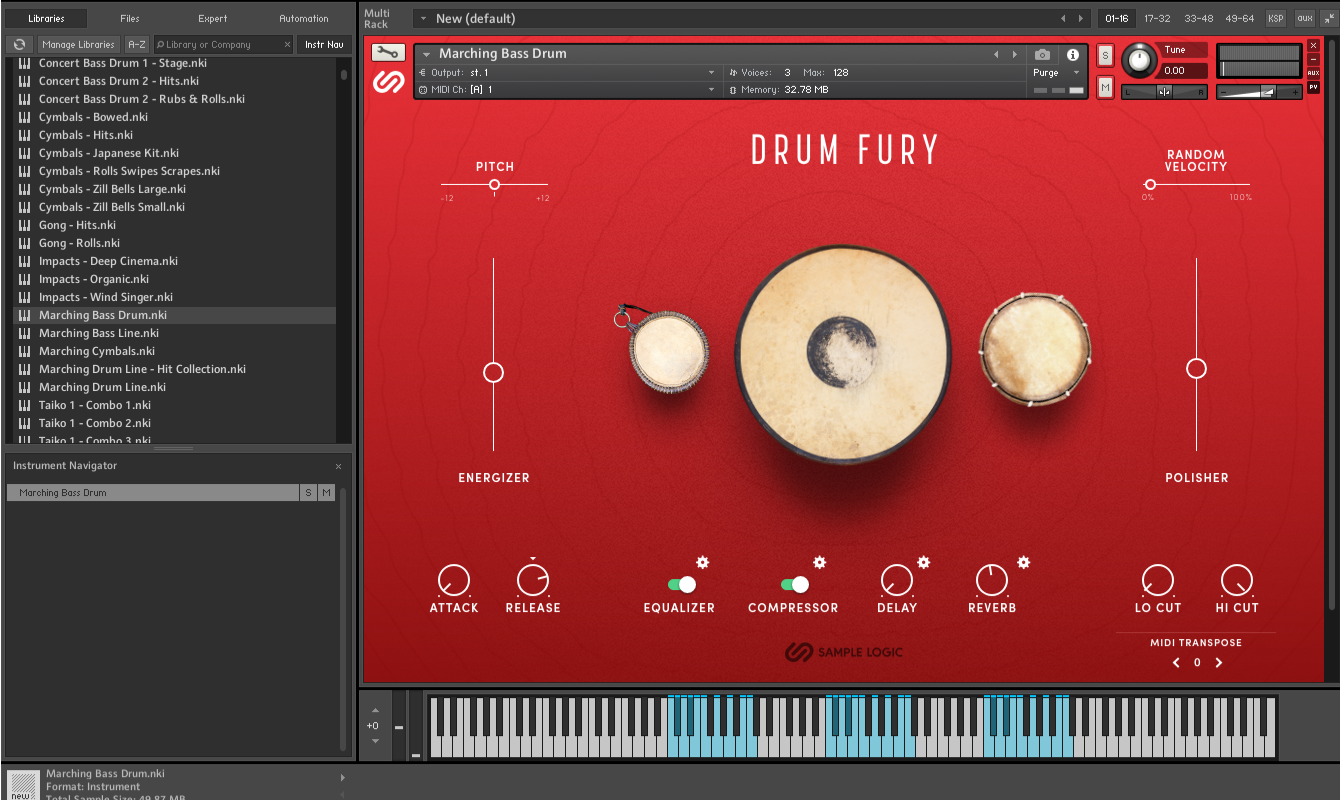Click the Energizer vertical slider handle
This screenshot has height=800, width=1340.
coord(493,372)
